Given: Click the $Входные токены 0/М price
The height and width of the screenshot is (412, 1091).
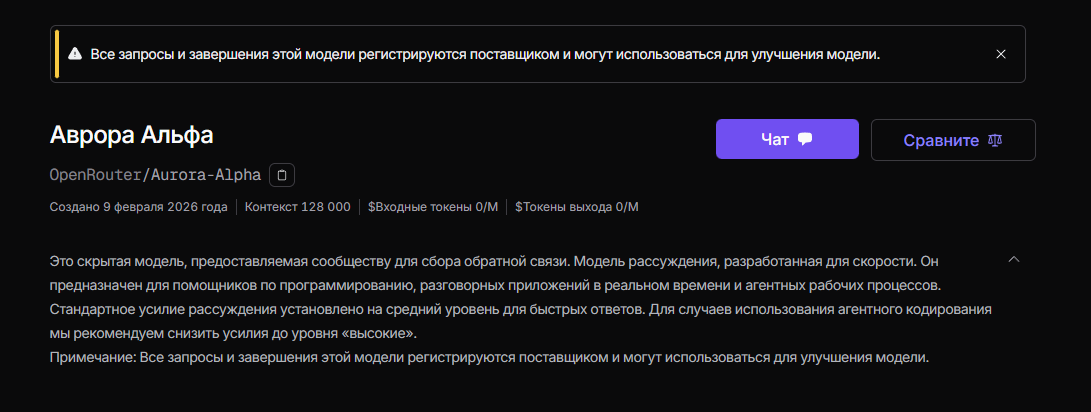Looking at the screenshot, I should (x=433, y=207).
